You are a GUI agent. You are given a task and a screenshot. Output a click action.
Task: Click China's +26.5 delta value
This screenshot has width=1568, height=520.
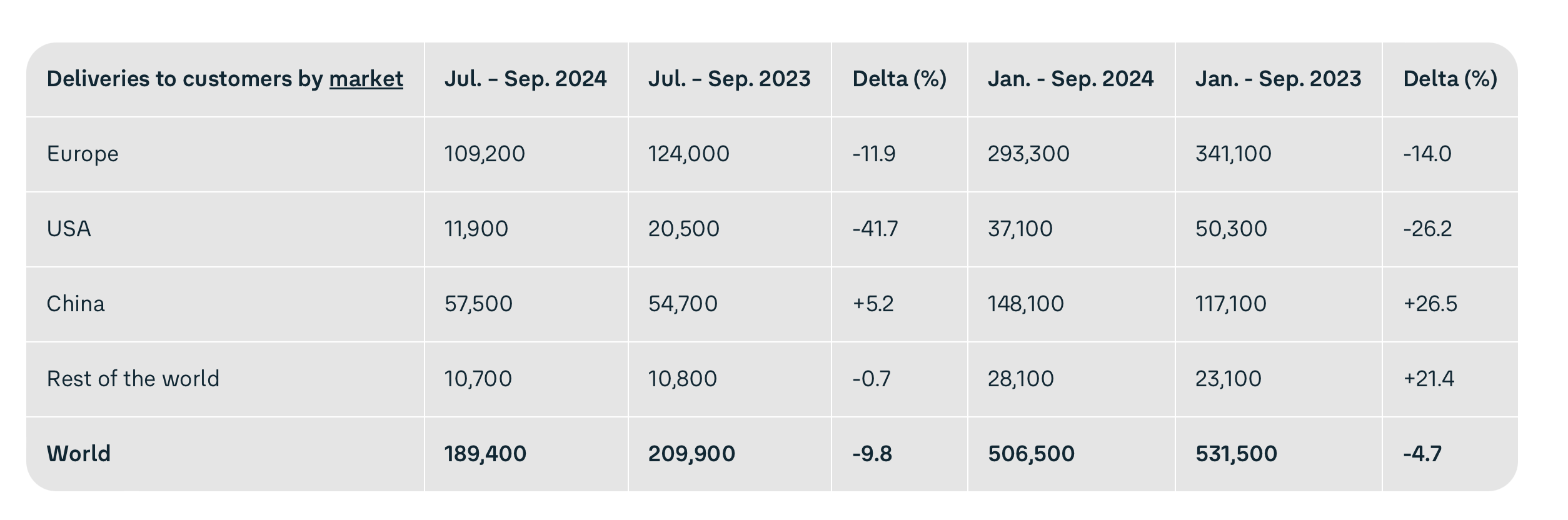(x=1430, y=304)
